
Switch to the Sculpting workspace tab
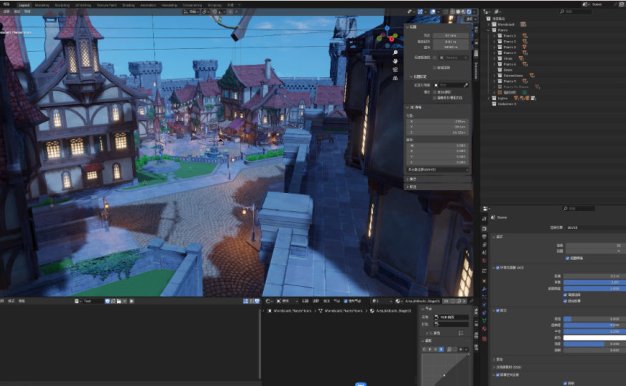click(62, 5)
